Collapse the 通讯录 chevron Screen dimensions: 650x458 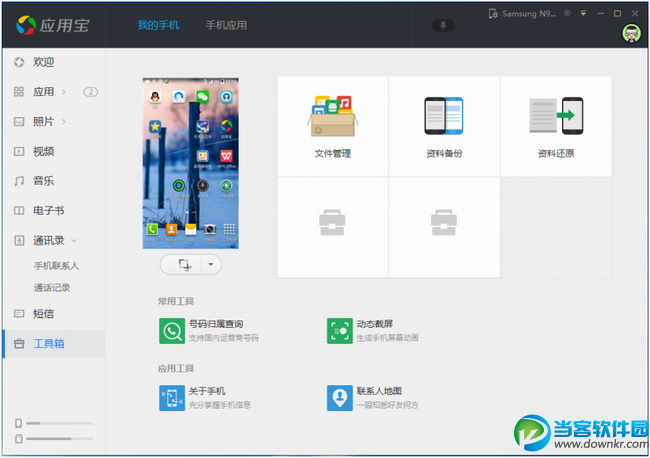tap(74, 240)
